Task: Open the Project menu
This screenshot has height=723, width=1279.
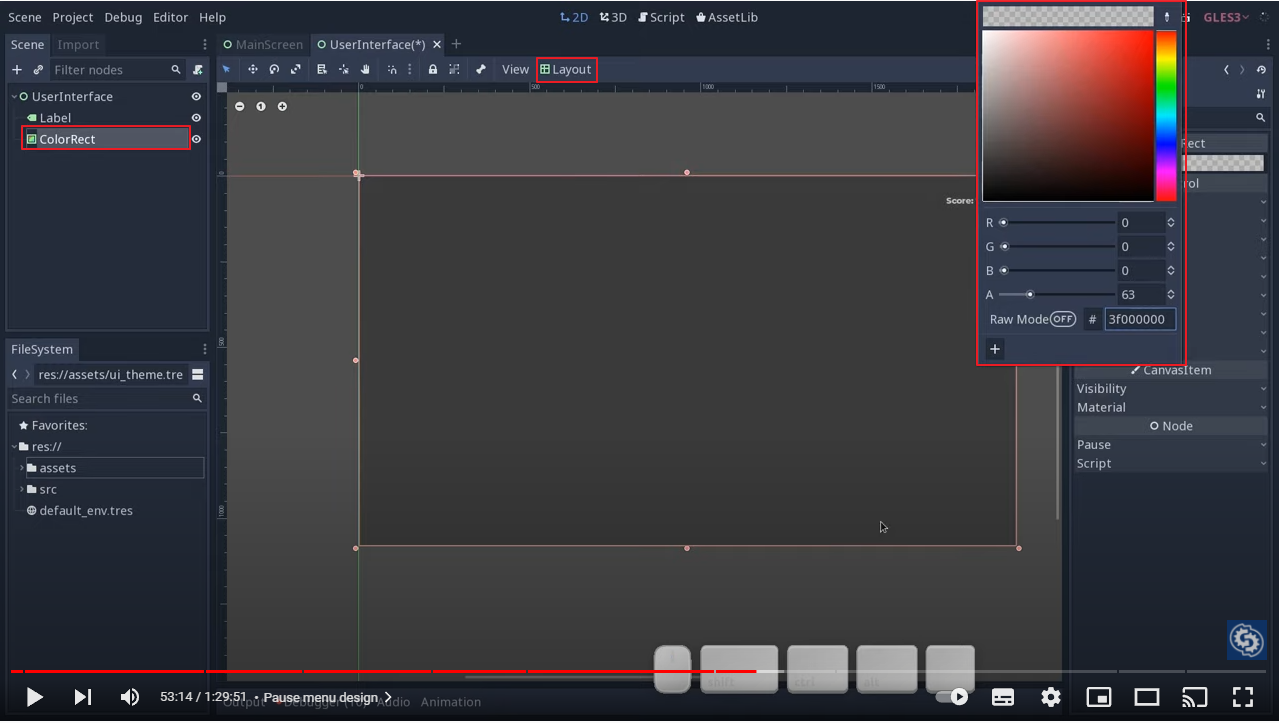Action: point(73,17)
